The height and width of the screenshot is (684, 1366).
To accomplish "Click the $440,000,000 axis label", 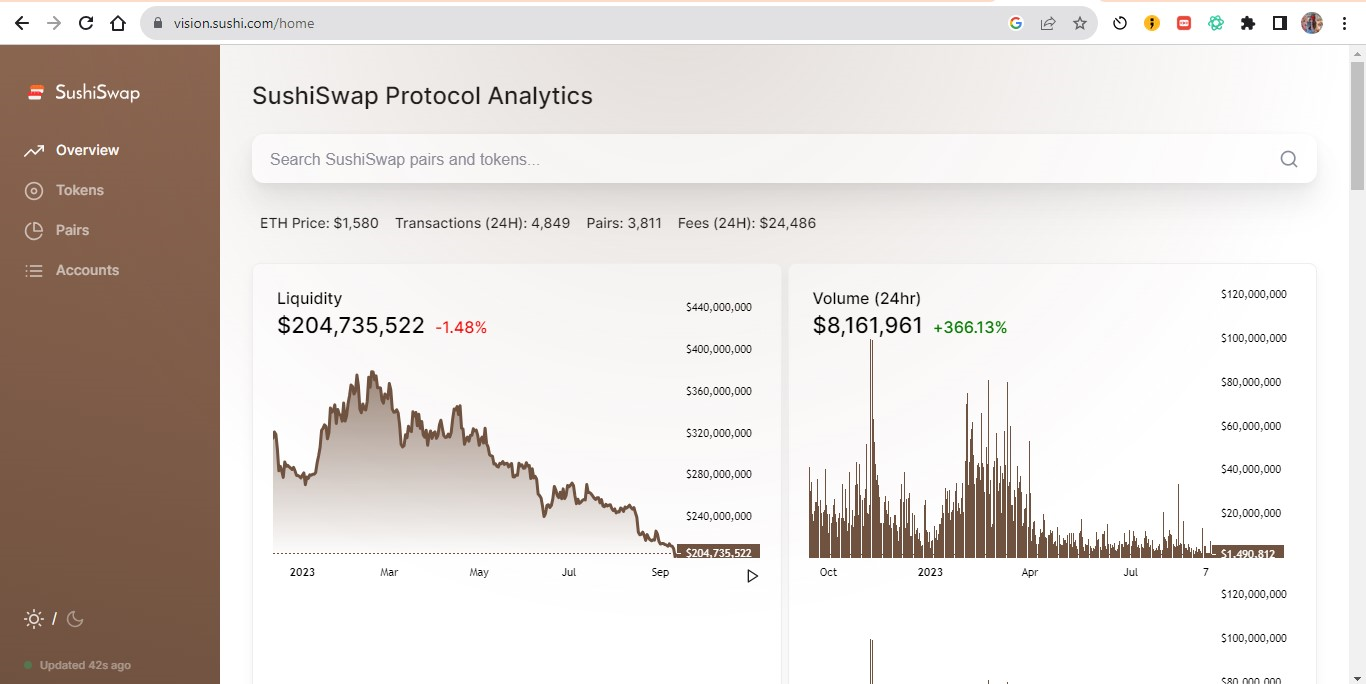I will coord(719,307).
